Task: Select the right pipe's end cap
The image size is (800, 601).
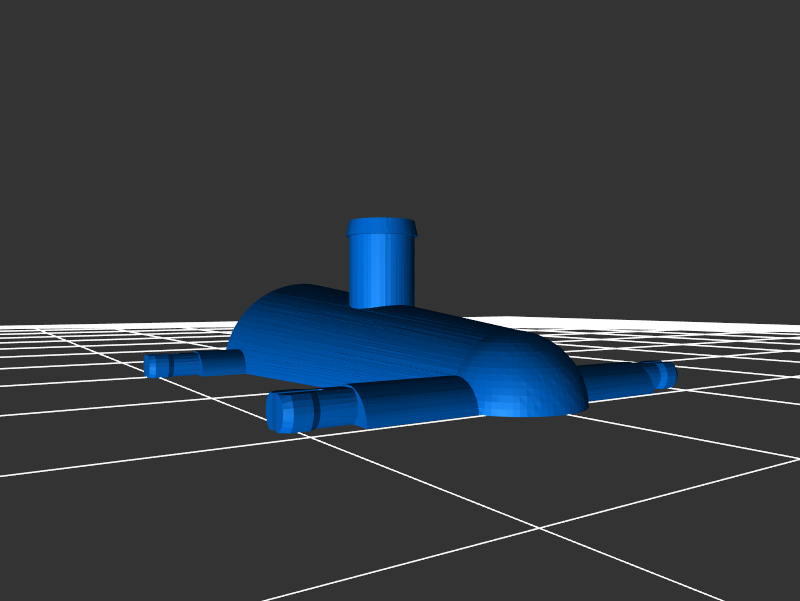Action: pos(666,374)
